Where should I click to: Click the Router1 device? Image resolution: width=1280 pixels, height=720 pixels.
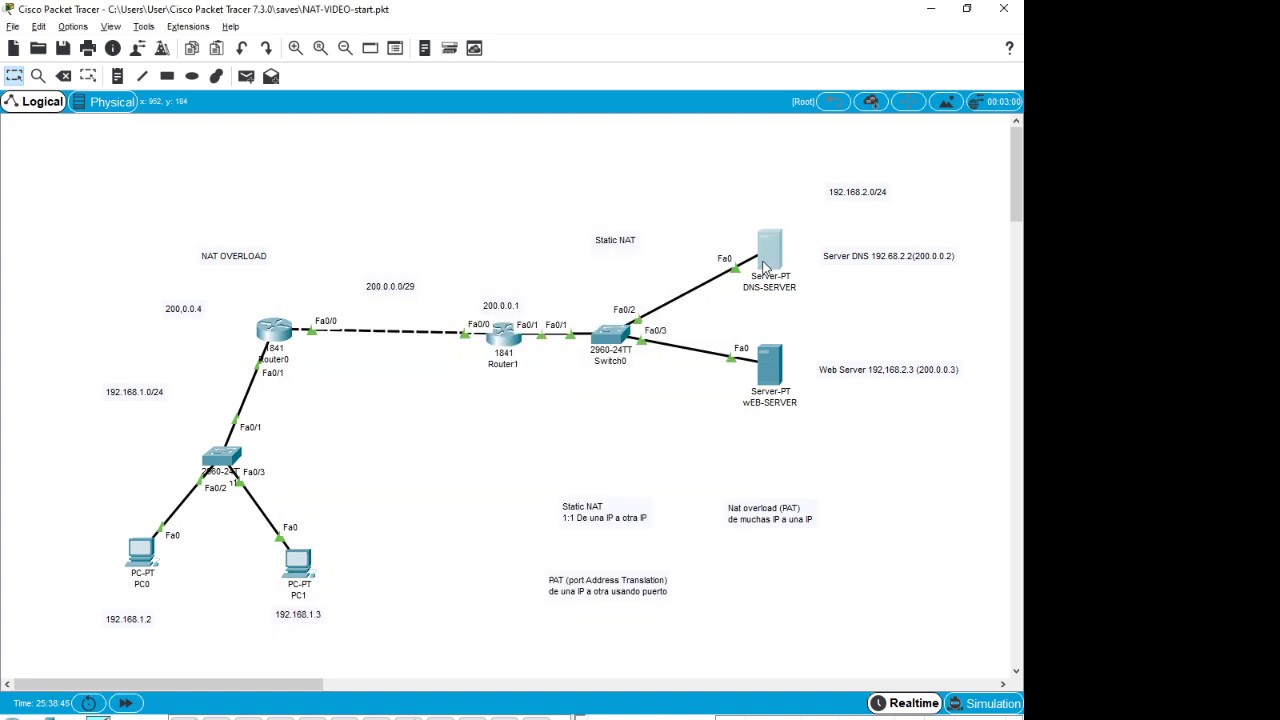[503, 335]
